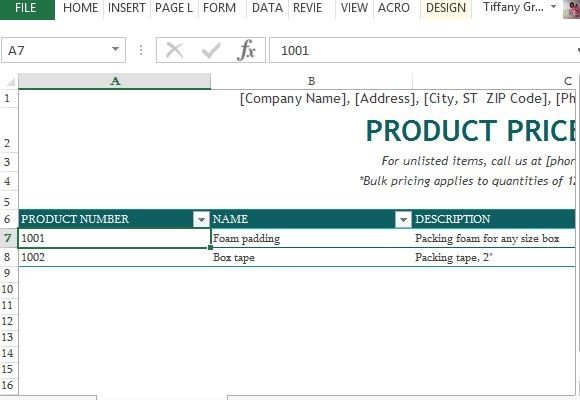
Task: Switch to the VIEW ribbon tab
Action: tap(354, 8)
